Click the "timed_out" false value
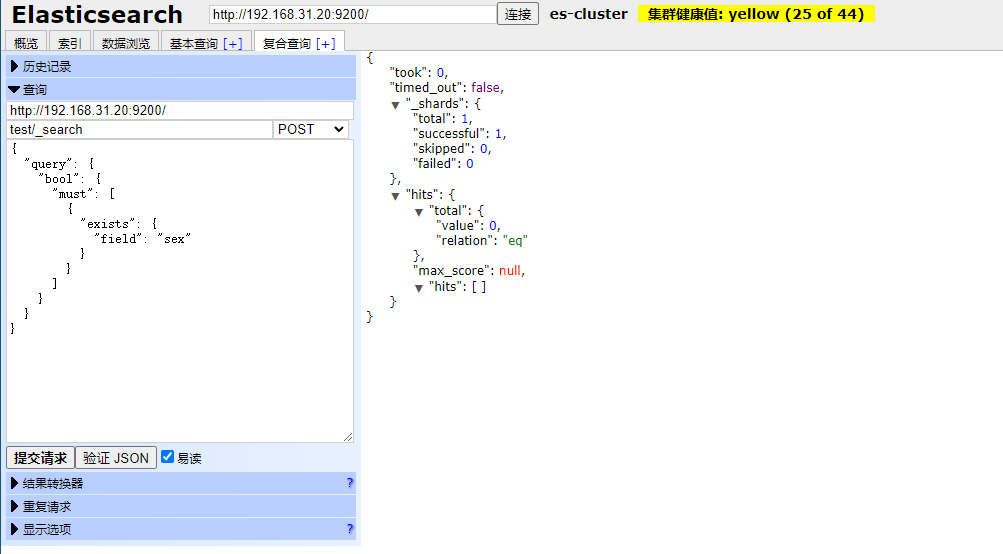 [486, 88]
